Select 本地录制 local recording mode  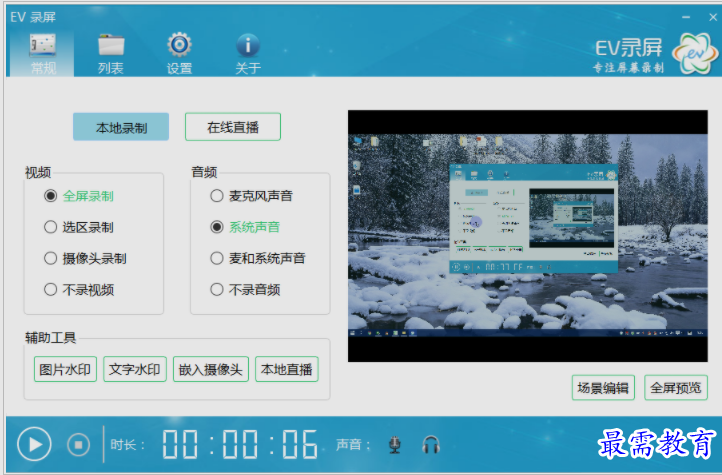[121, 127]
